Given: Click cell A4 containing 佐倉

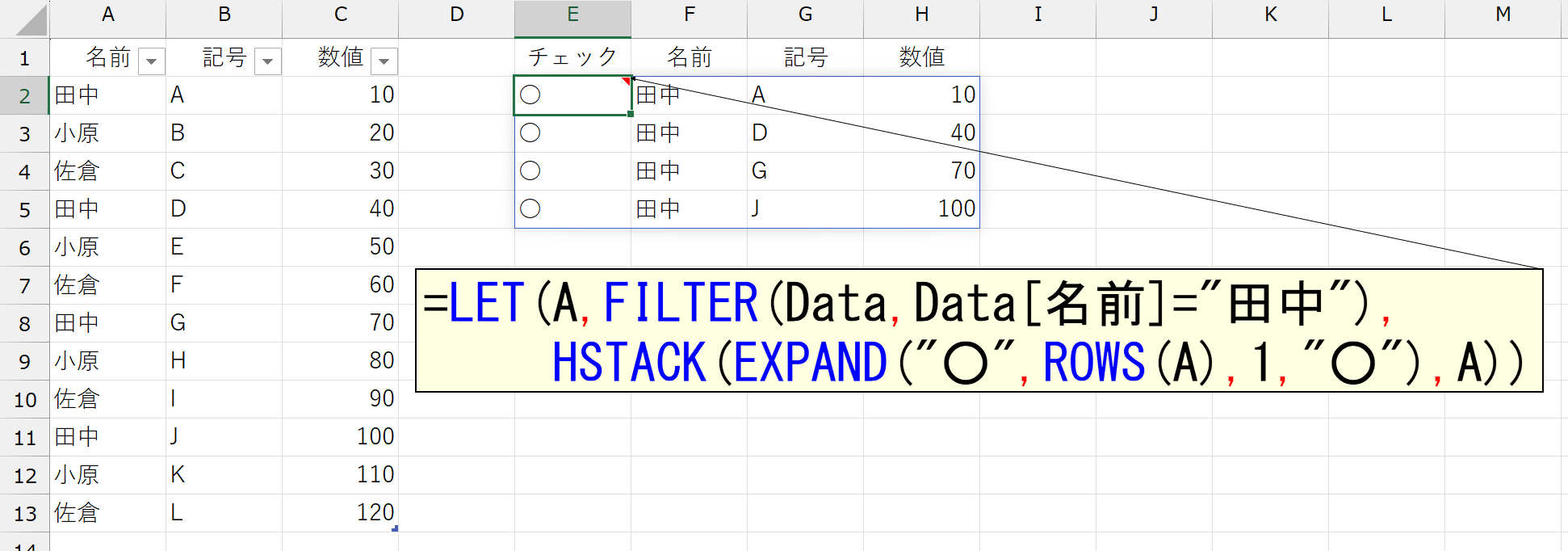Looking at the screenshot, I should pos(107,171).
